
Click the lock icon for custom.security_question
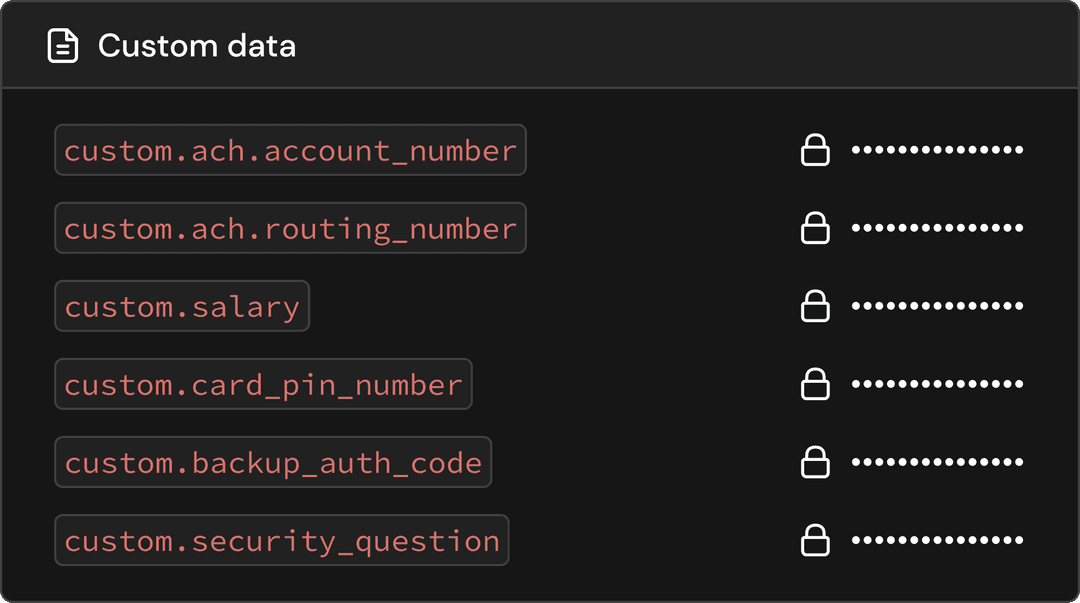[x=815, y=540]
